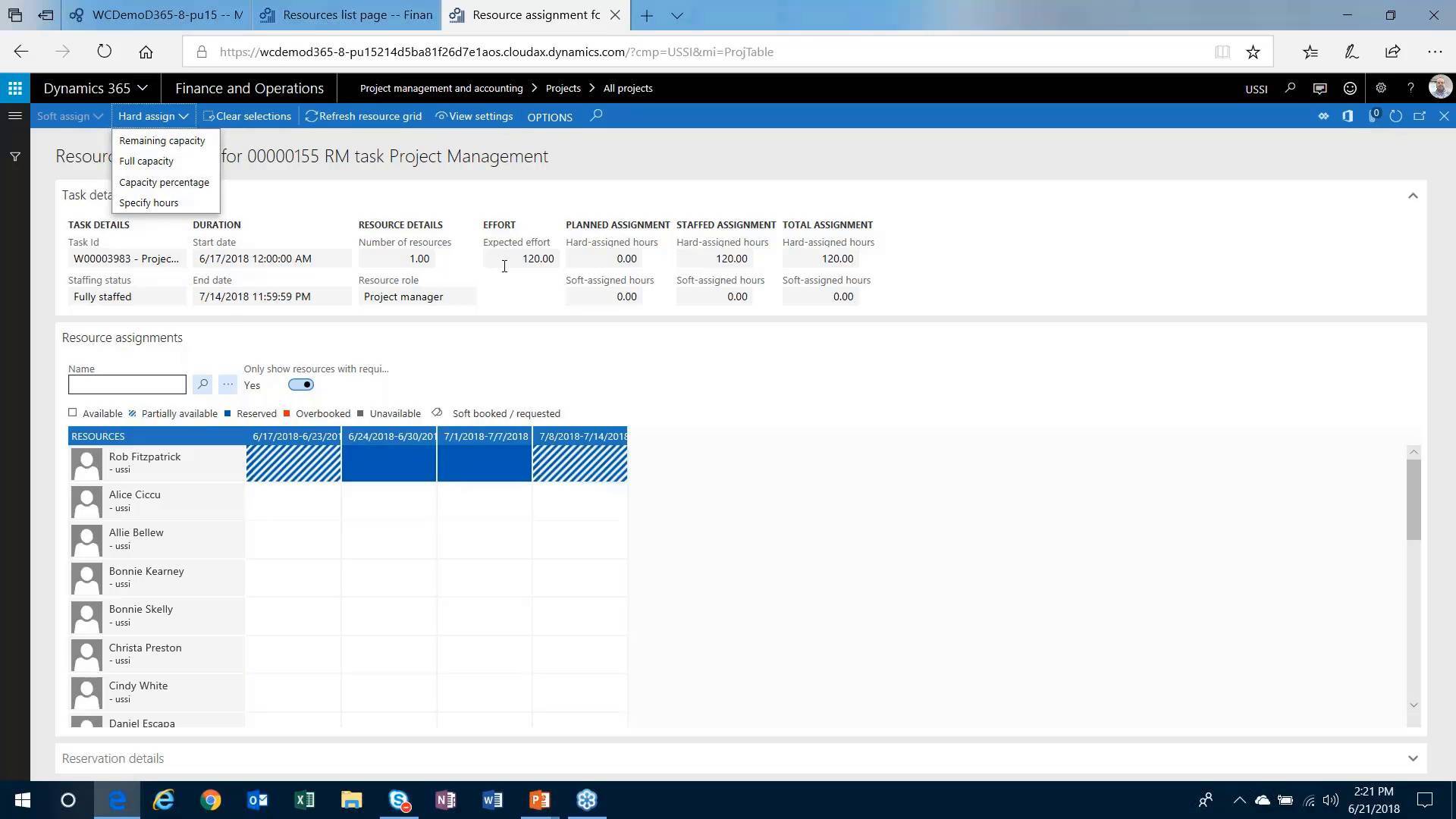
Task: Collapse the Task details section
Action: [x=1412, y=196]
